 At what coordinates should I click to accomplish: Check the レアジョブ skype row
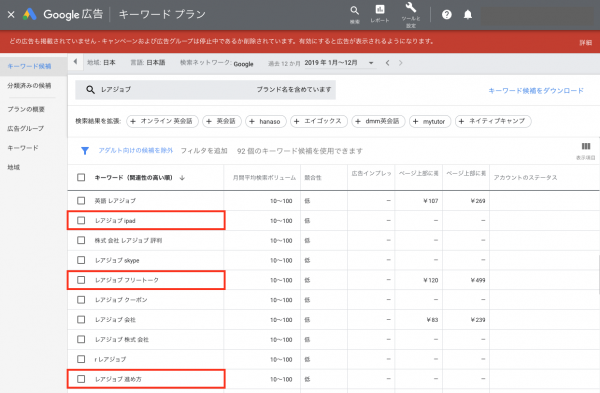81,260
